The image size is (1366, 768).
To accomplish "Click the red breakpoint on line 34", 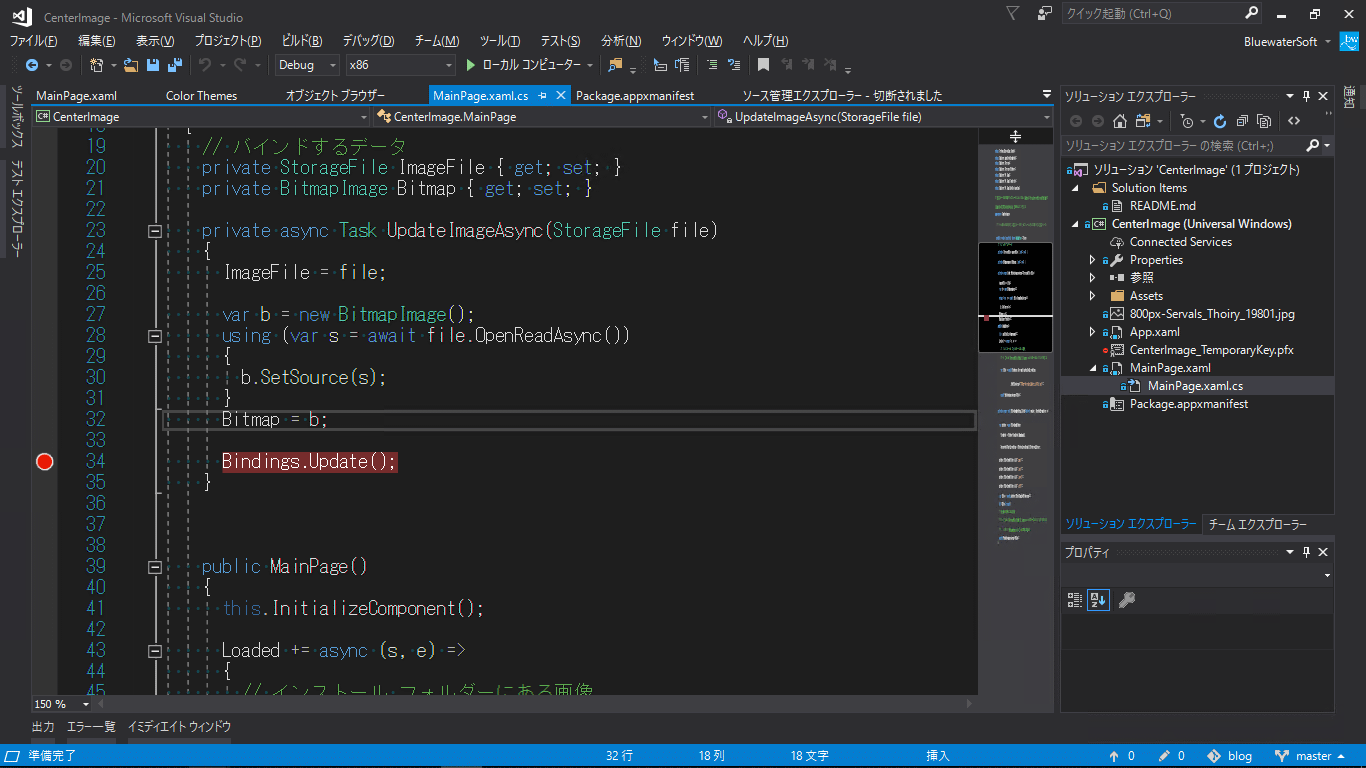I will point(44,461).
